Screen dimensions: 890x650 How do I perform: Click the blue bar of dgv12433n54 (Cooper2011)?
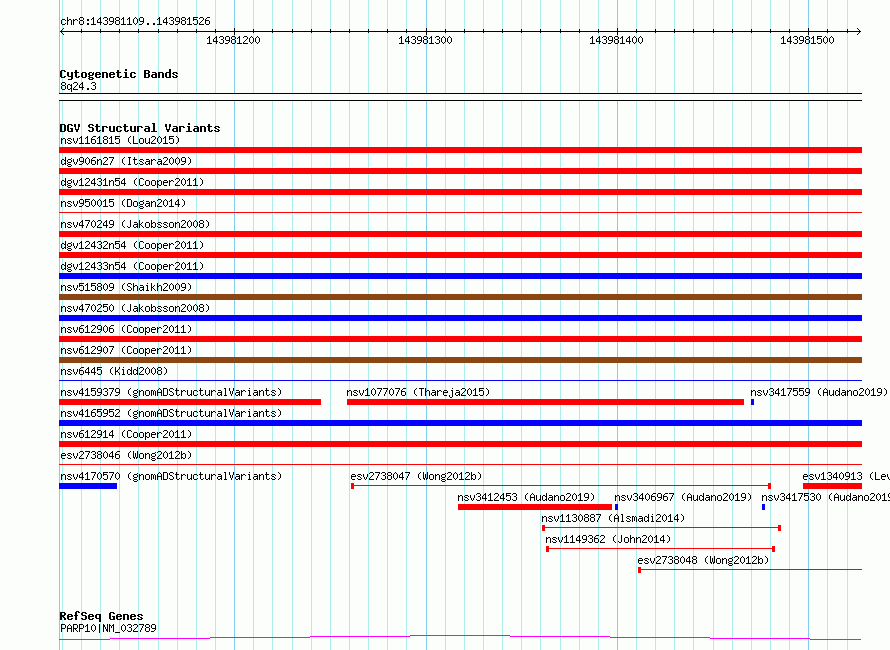tap(460, 276)
